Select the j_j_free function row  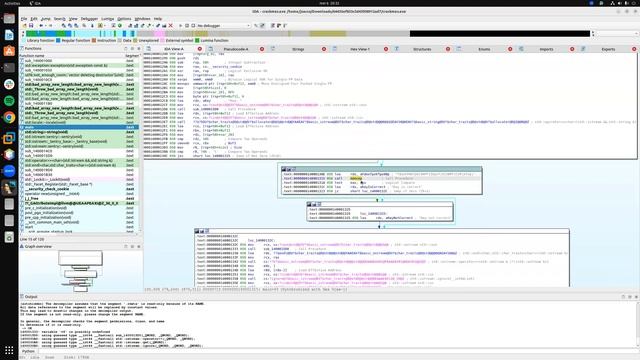(79, 198)
